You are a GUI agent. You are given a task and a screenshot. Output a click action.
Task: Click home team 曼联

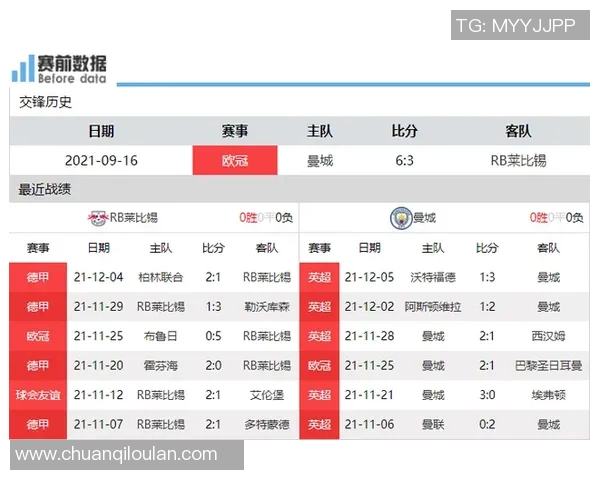click(433, 424)
